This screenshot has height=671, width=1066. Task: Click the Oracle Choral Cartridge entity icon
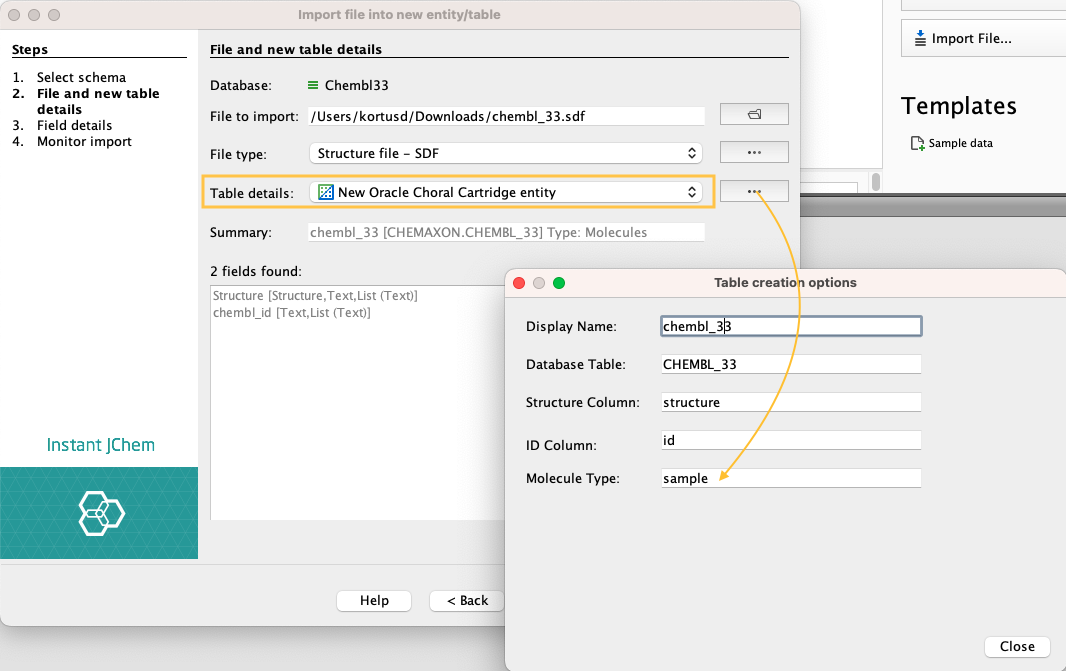[x=325, y=191]
